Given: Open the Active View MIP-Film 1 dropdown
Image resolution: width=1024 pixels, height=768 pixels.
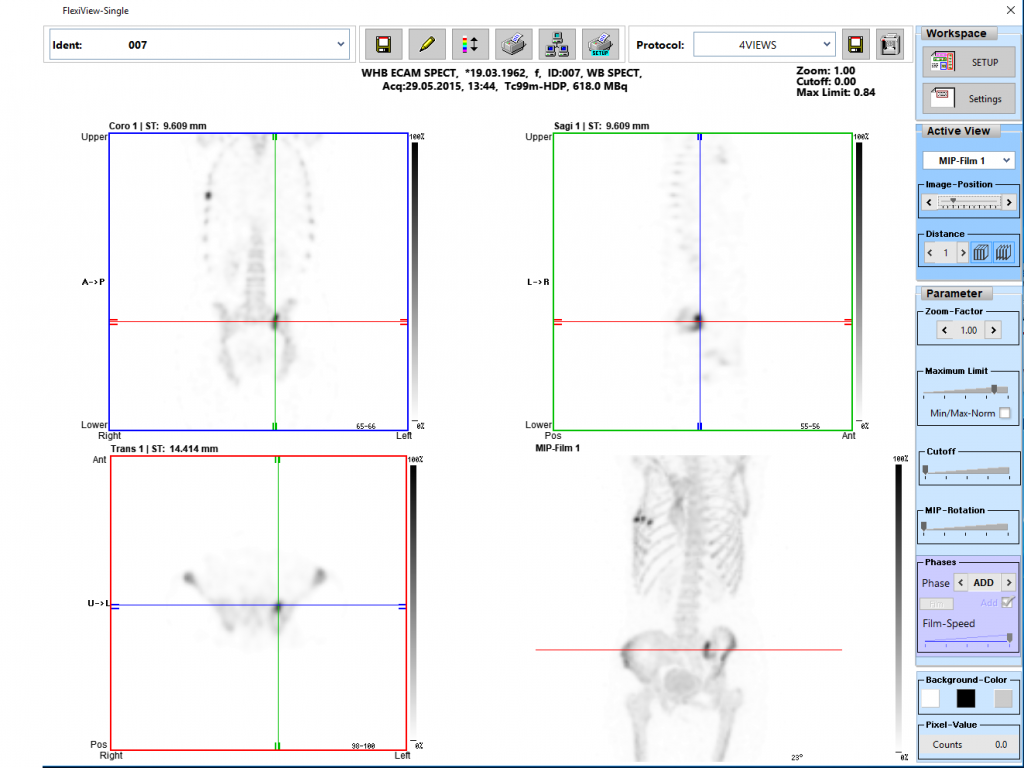Looking at the screenshot, I should (1005, 161).
